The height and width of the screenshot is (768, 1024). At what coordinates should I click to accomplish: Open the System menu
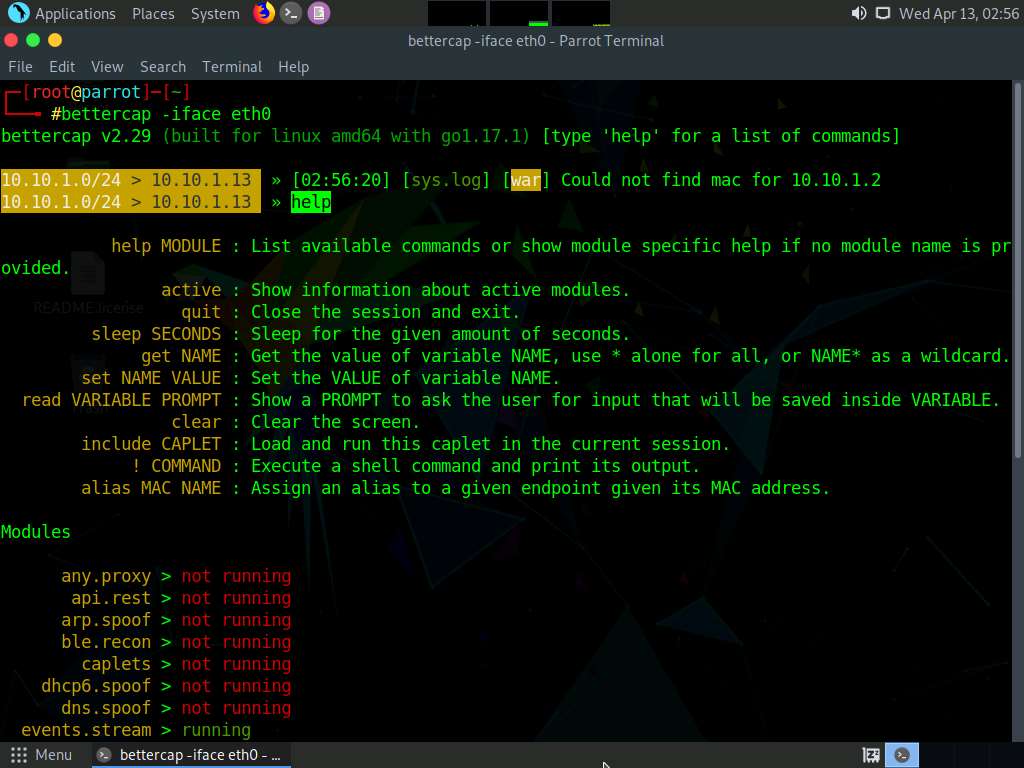point(215,14)
